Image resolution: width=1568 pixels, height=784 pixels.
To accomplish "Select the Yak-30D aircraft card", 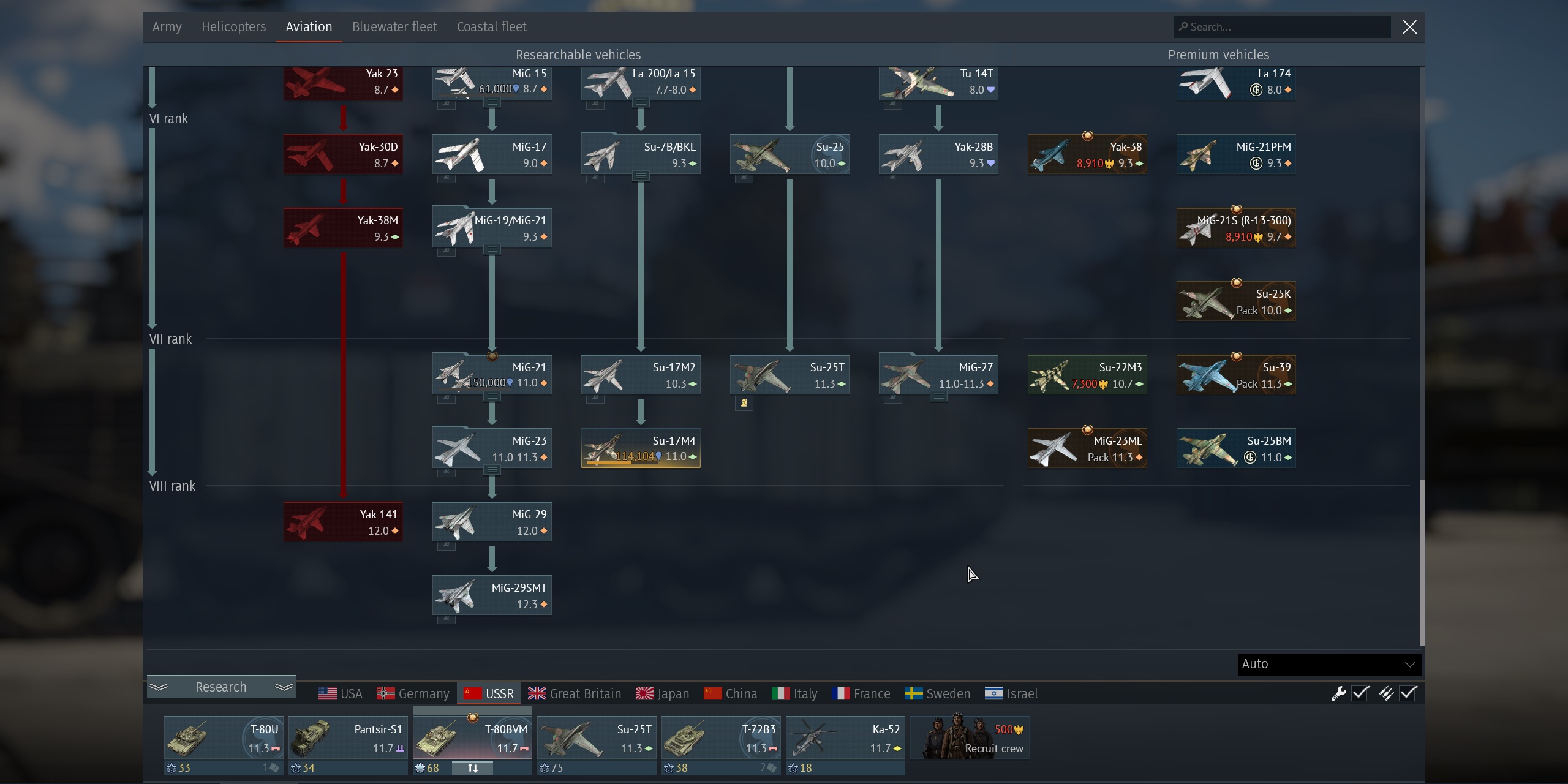I will tap(343, 154).
